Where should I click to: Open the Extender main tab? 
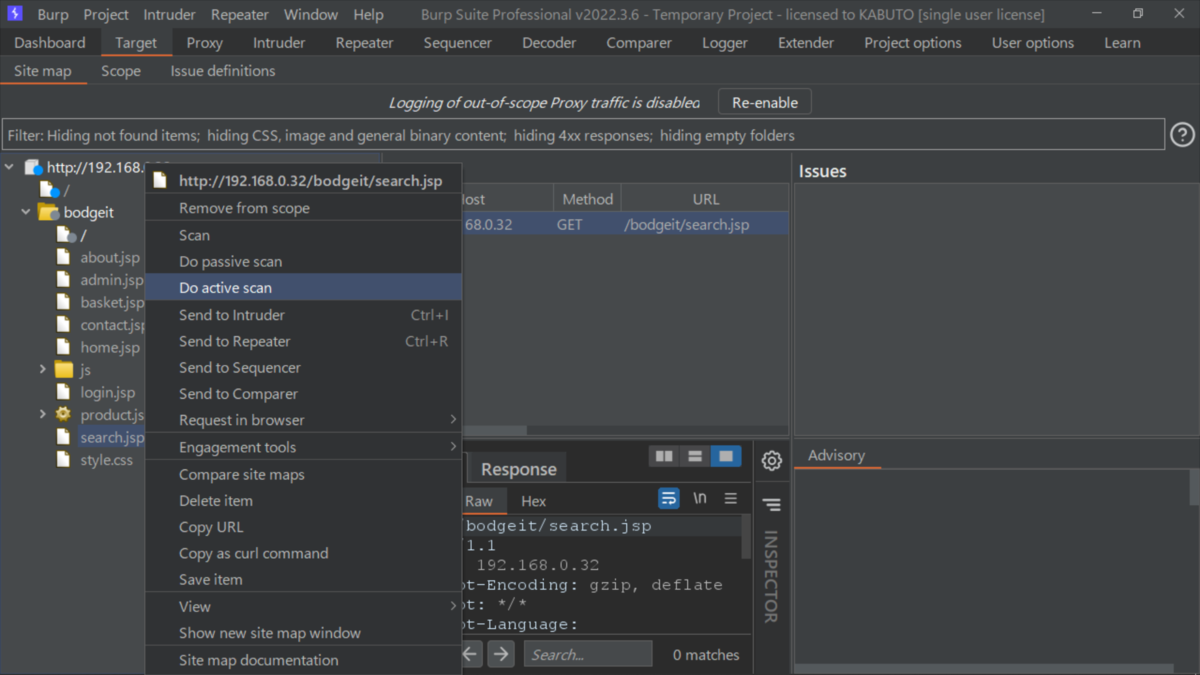[x=806, y=43]
